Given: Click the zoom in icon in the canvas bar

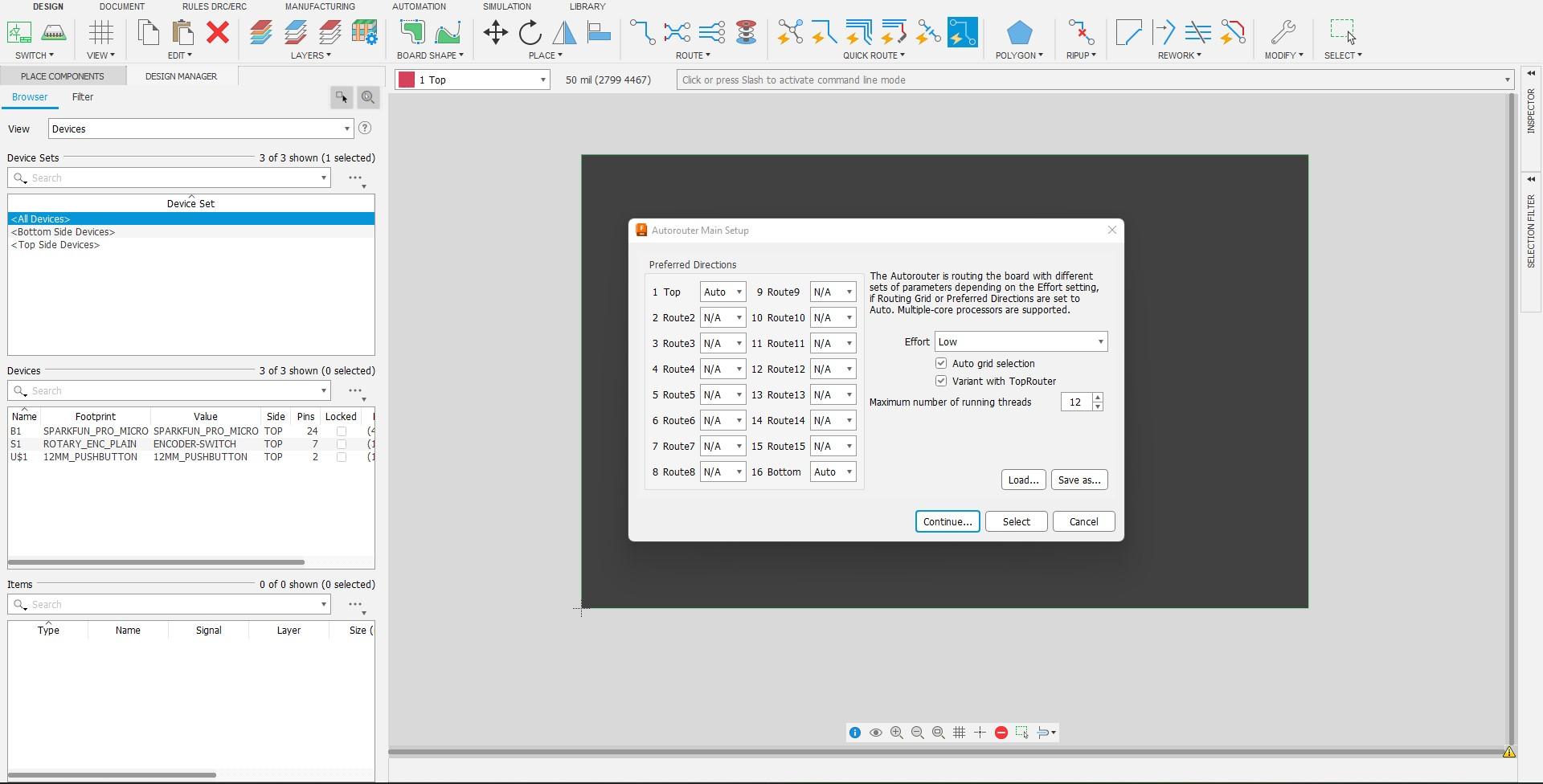Looking at the screenshot, I should click(897, 733).
